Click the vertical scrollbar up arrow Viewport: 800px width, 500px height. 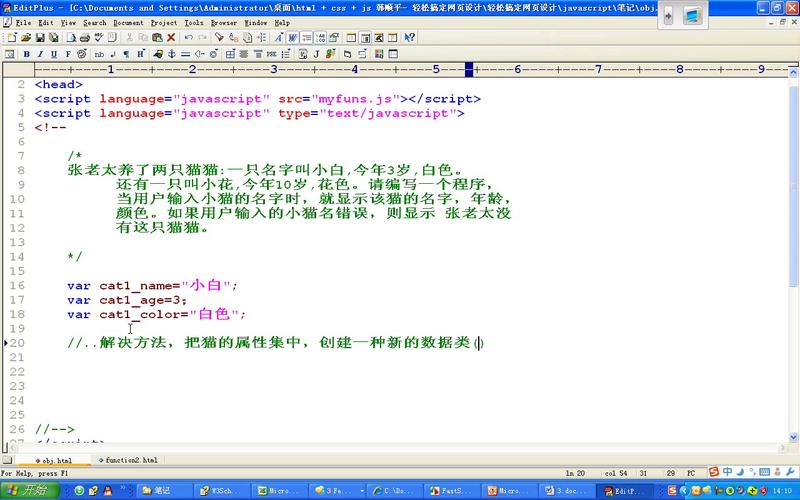[793, 73]
